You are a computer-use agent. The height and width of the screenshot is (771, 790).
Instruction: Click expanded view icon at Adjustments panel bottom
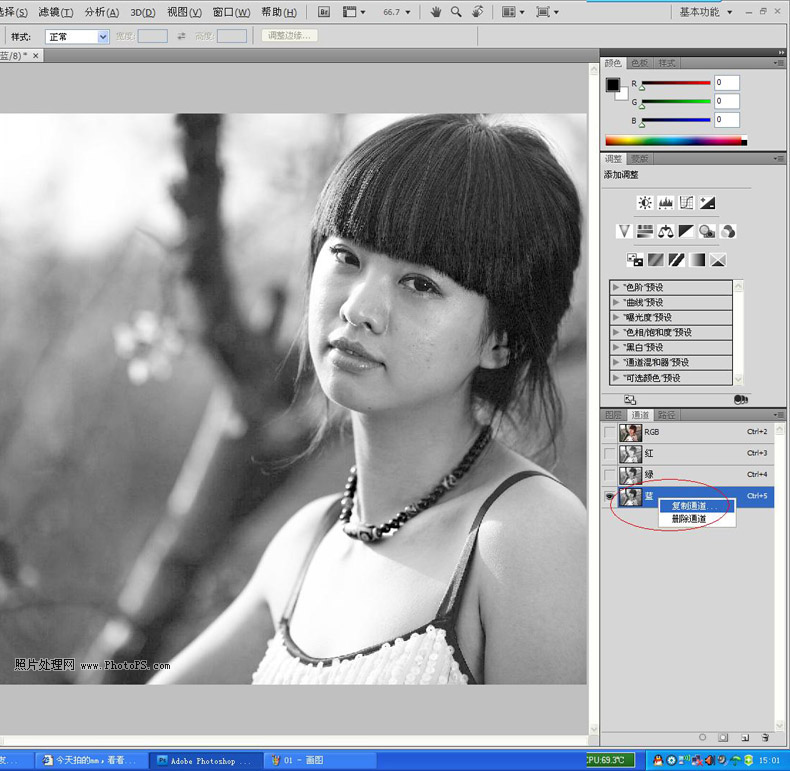pos(630,400)
